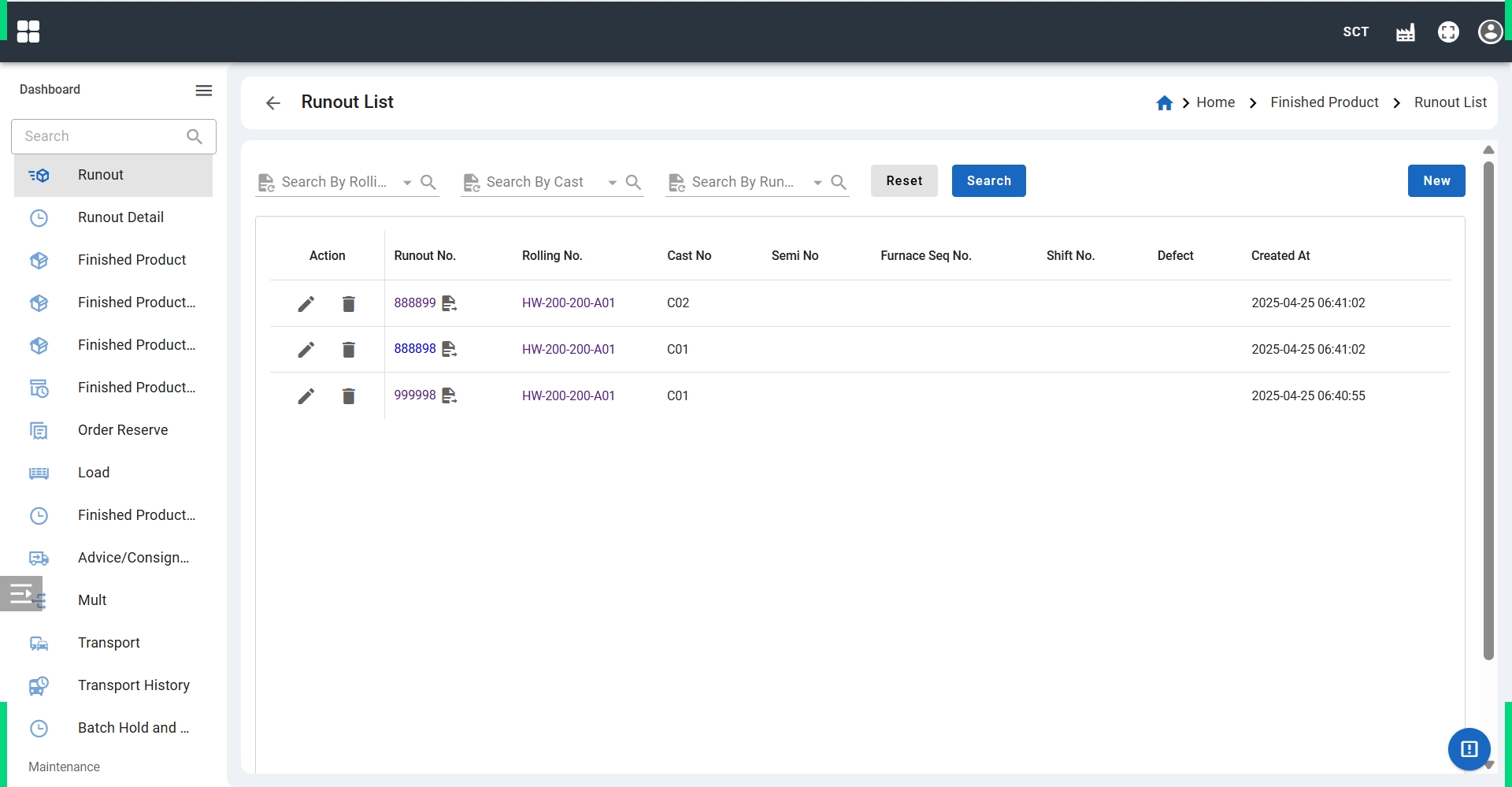The image size is (1512, 787).
Task: Click the home icon in breadcrumb
Action: (x=1164, y=103)
